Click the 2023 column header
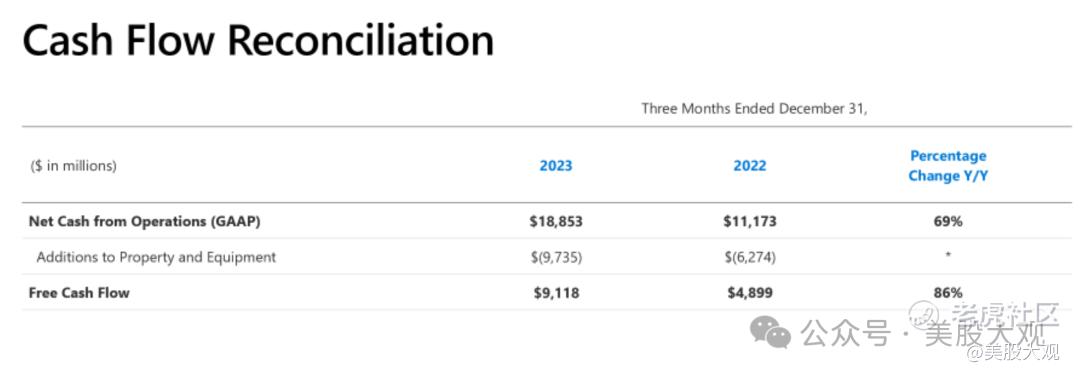Image resolution: width=1080 pixels, height=377 pixels. [556, 166]
